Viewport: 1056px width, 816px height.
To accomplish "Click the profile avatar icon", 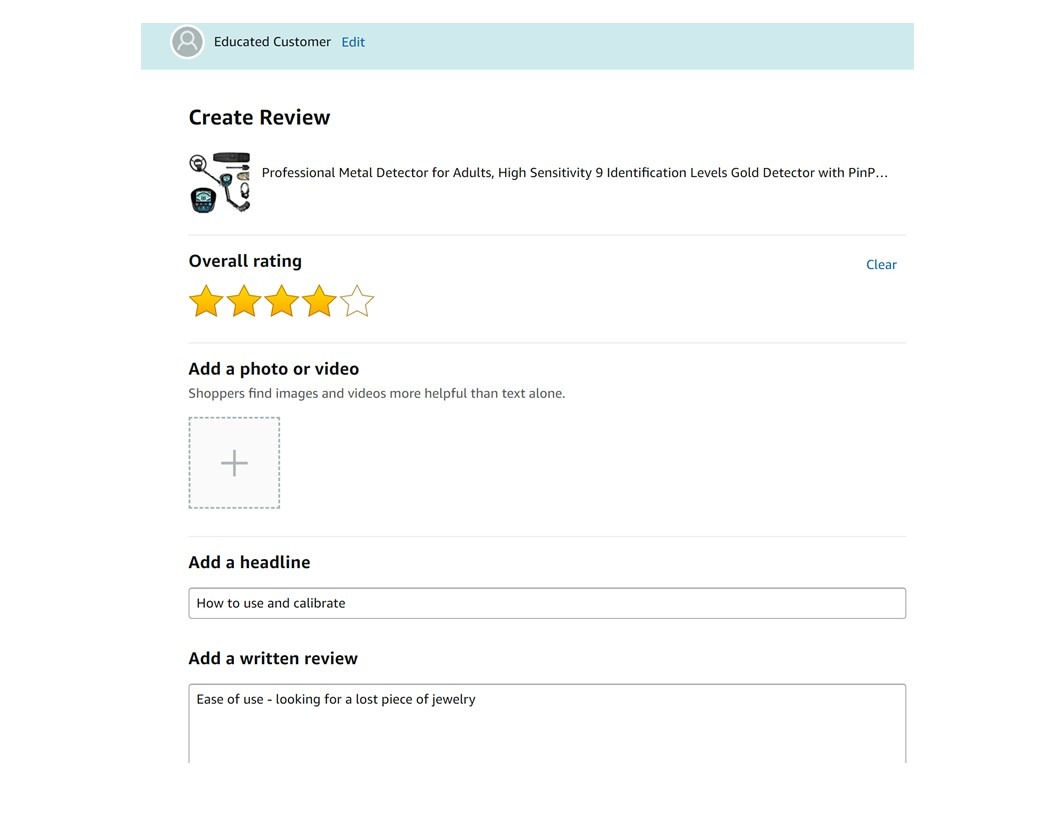I will [187, 42].
